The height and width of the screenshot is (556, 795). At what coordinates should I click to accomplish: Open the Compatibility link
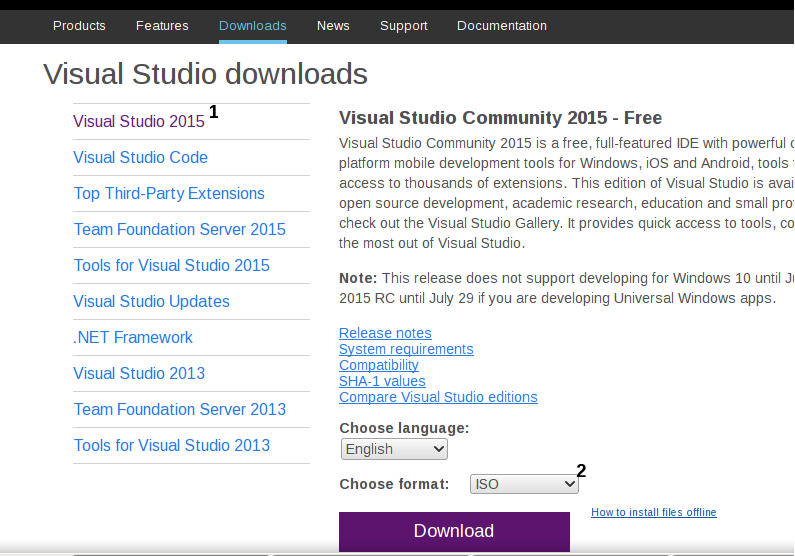(379, 365)
